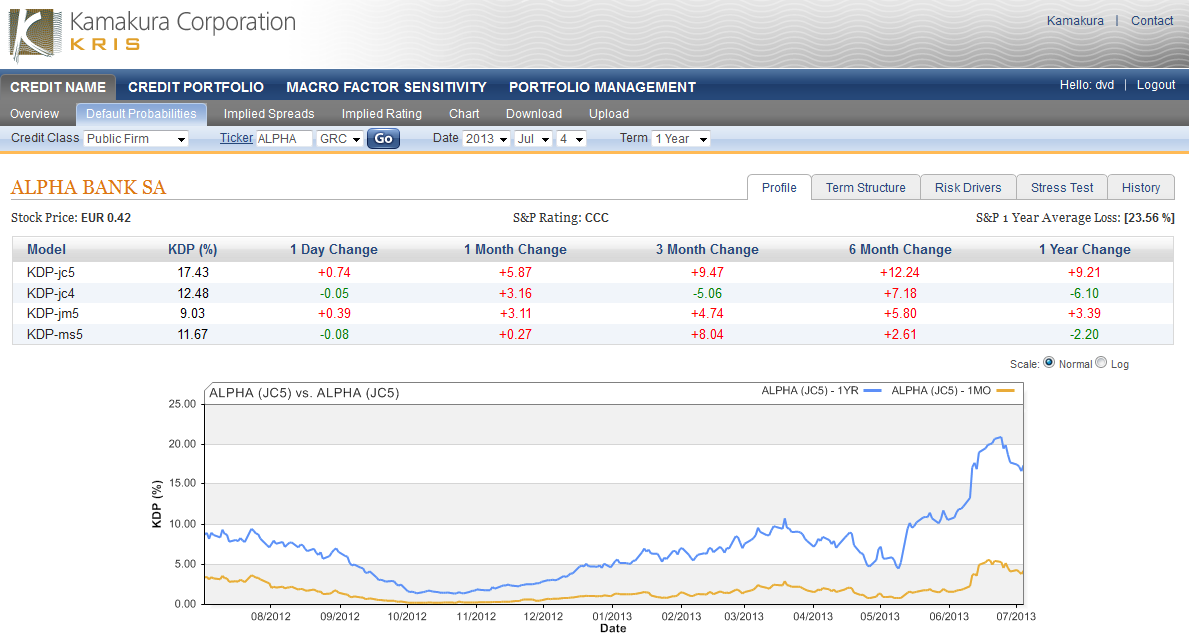Open the Contact link
The width and height of the screenshot is (1189, 639).
[1152, 20]
